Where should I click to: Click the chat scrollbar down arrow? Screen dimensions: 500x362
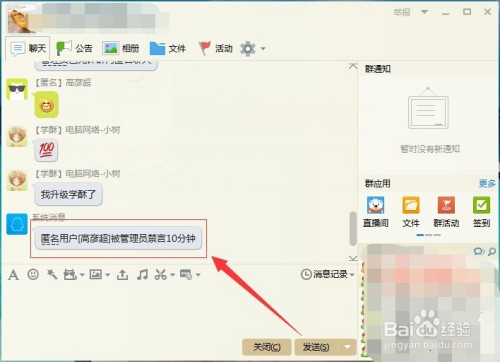click(x=353, y=258)
